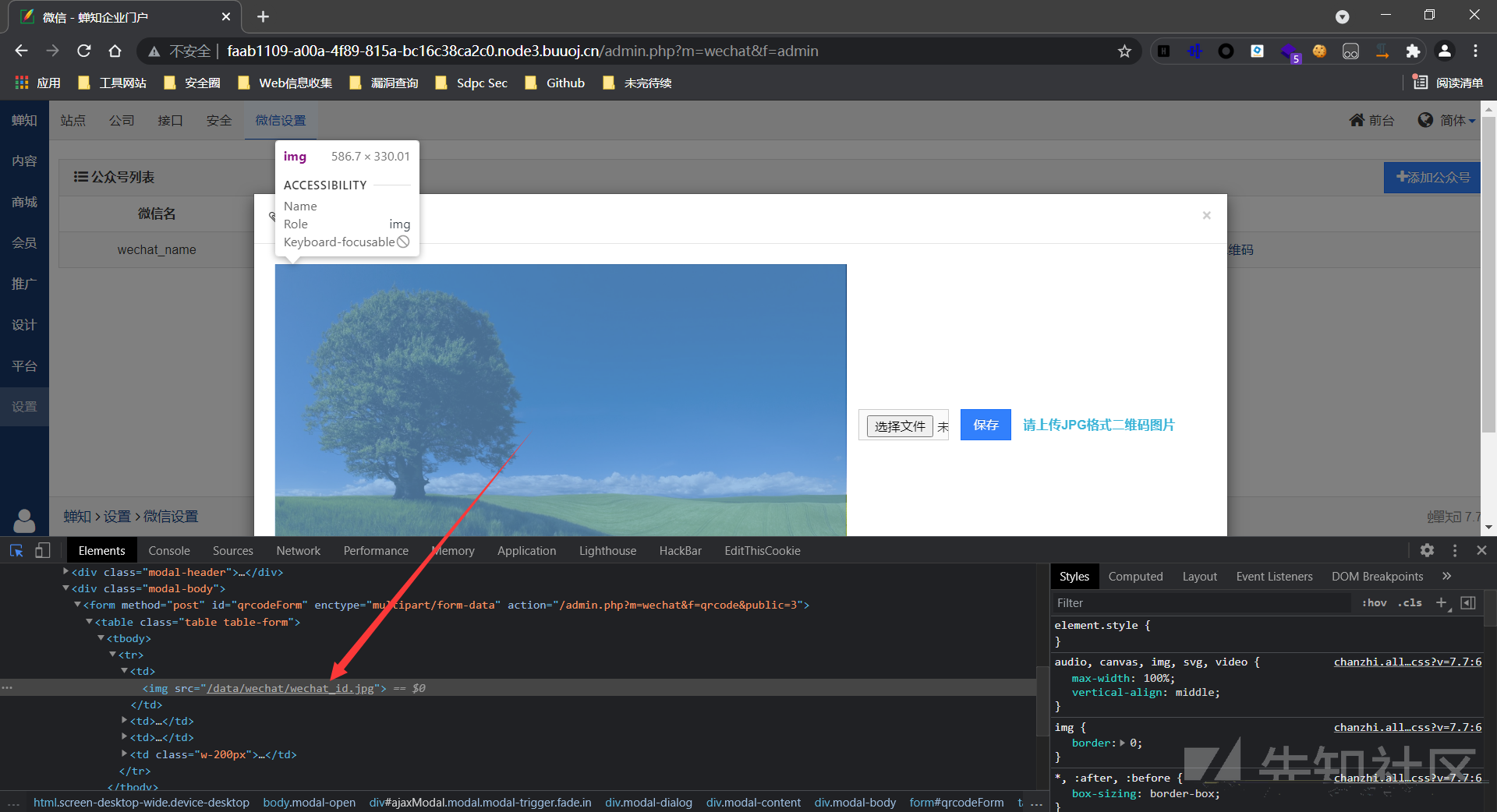
Task: Click the page vertical scrollbar
Action: click(1488, 273)
